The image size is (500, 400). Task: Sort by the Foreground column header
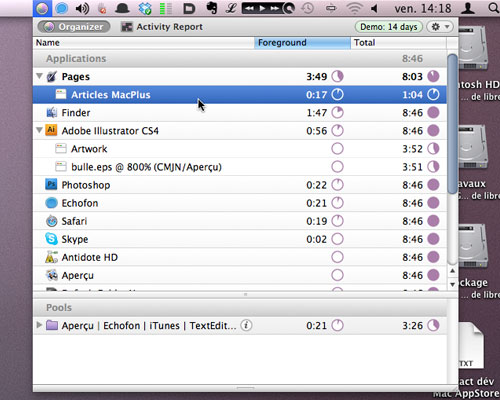point(302,43)
